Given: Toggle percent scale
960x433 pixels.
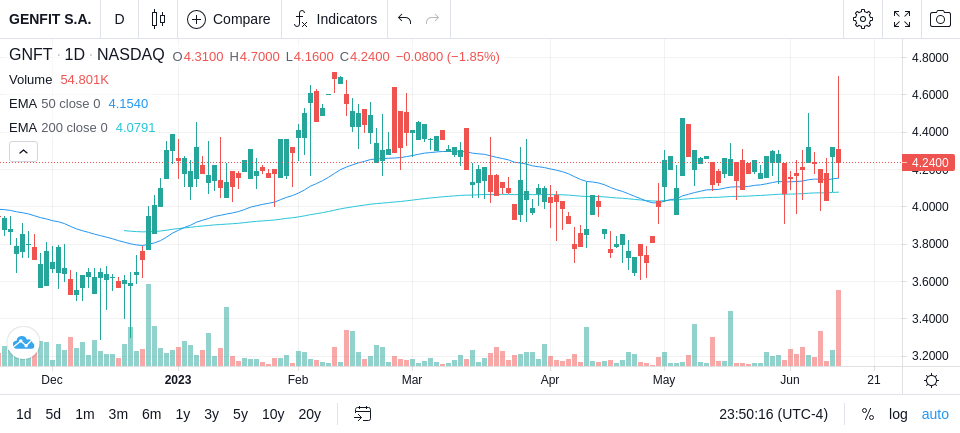Looking at the screenshot, I should click(x=868, y=415).
